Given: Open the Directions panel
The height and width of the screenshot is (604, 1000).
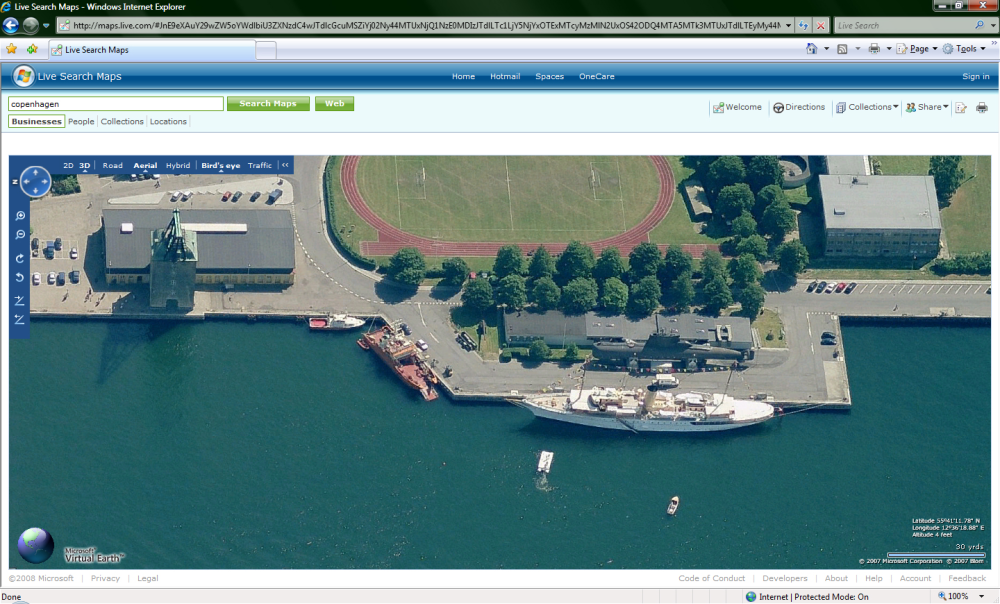Looking at the screenshot, I should pyautogui.click(x=799, y=107).
